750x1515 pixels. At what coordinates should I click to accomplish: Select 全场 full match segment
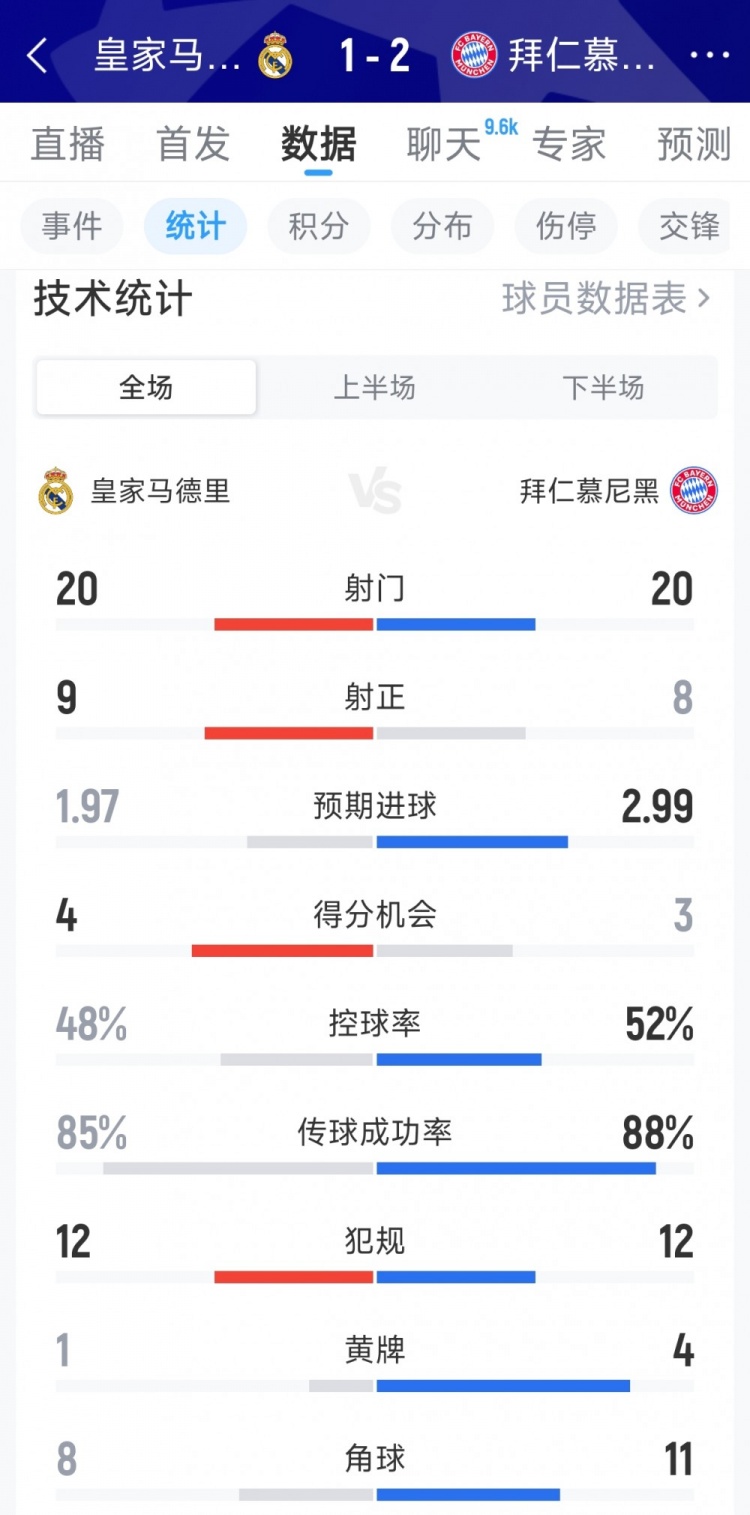click(146, 387)
